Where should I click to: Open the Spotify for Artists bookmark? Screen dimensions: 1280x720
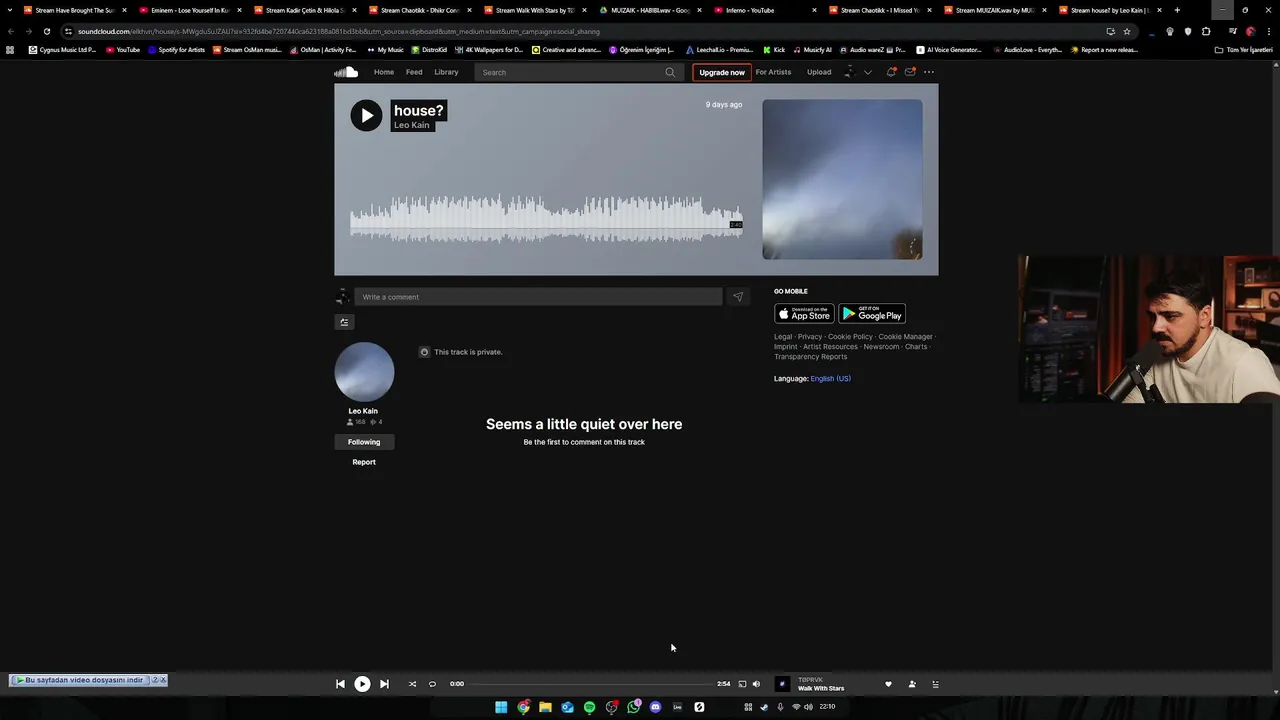point(176,50)
